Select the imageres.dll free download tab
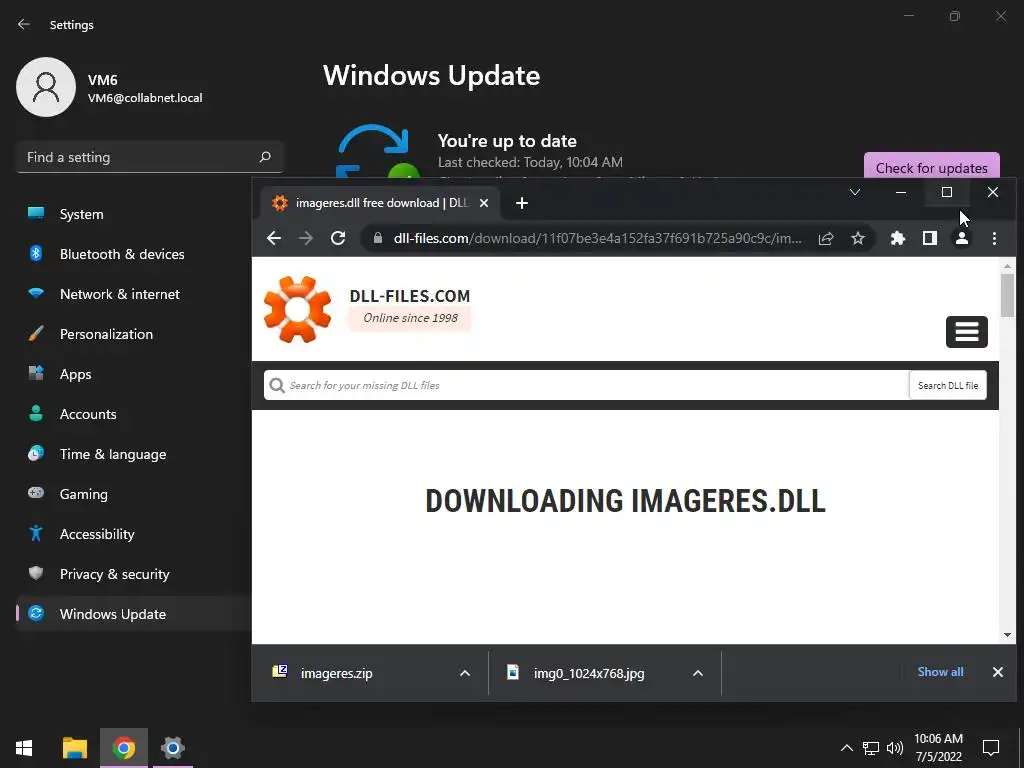The height and width of the screenshot is (768, 1024). (x=380, y=203)
